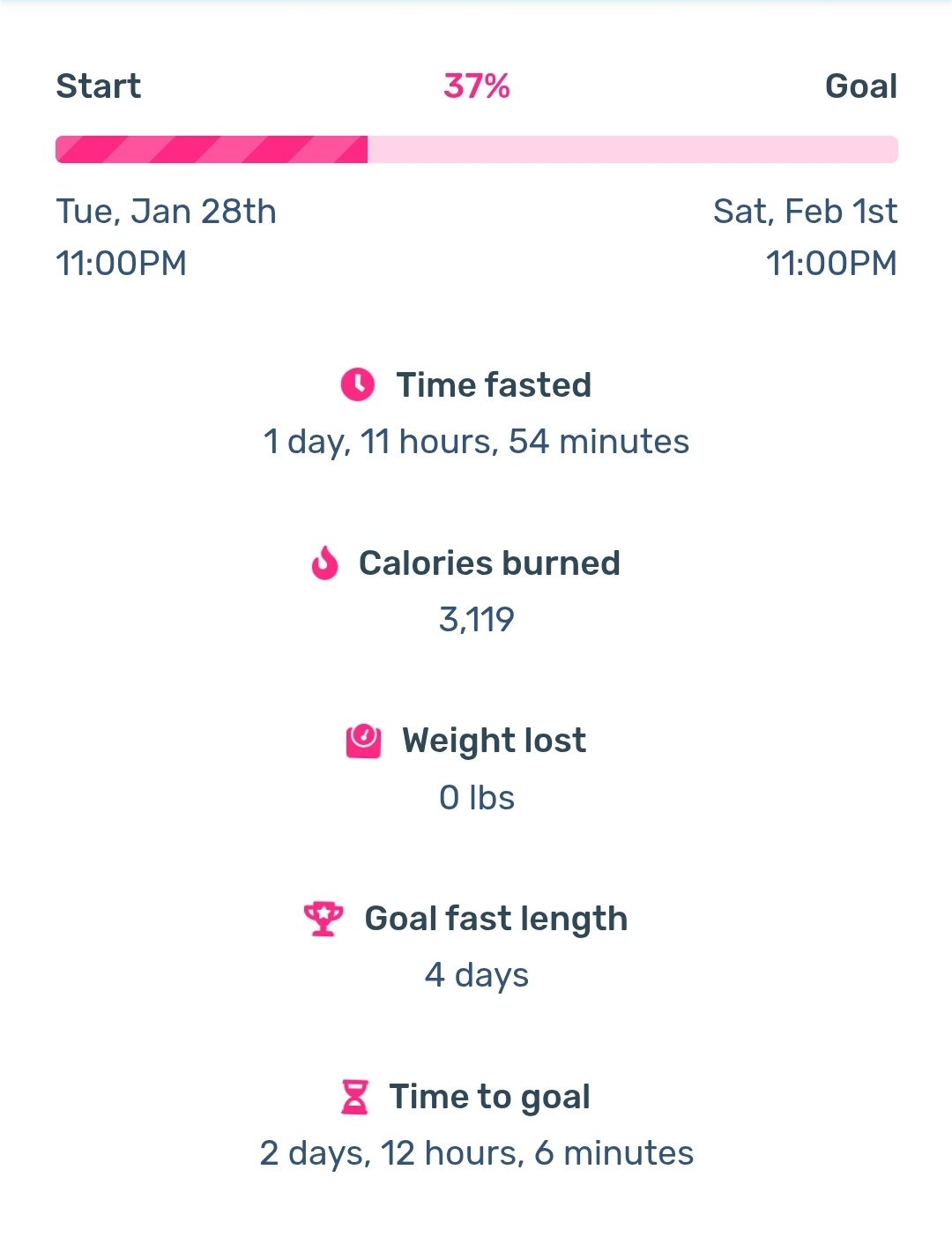The height and width of the screenshot is (1237, 952).
Task: Change the 4 days goal fast length
Action: click(477, 976)
